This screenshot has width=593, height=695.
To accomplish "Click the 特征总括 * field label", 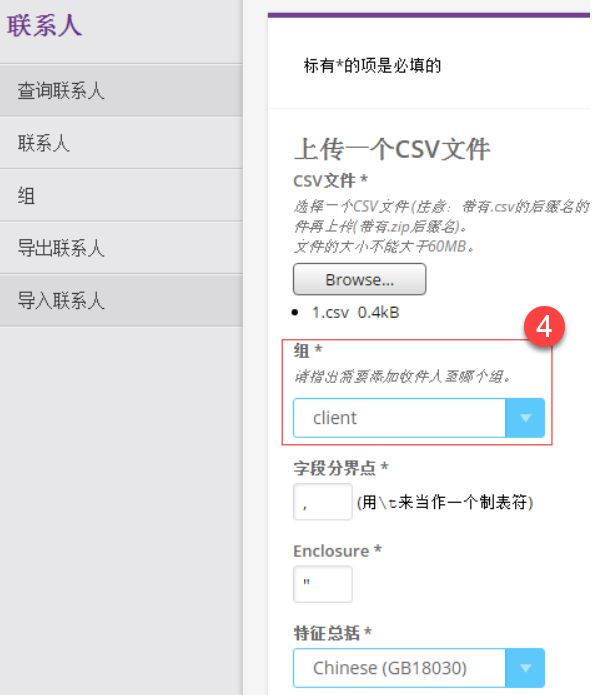I will (x=332, y=633).
